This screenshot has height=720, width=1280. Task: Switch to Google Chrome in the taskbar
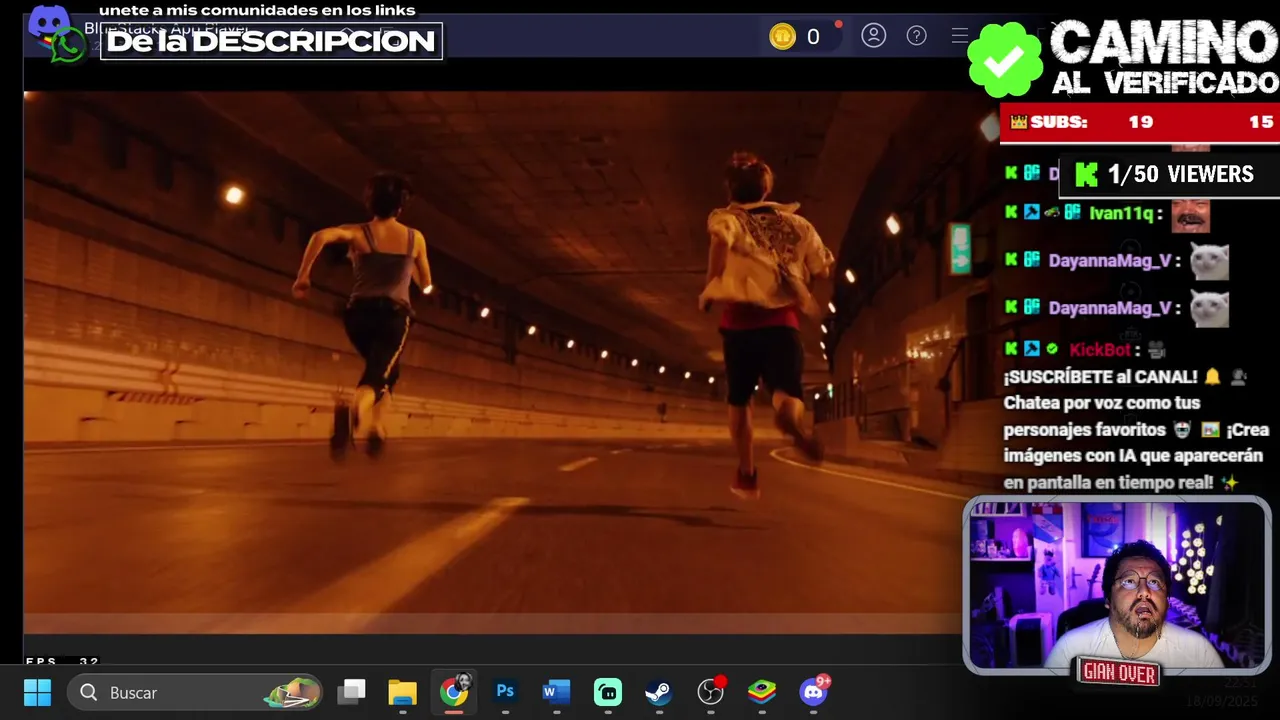[x=454, y=692]
